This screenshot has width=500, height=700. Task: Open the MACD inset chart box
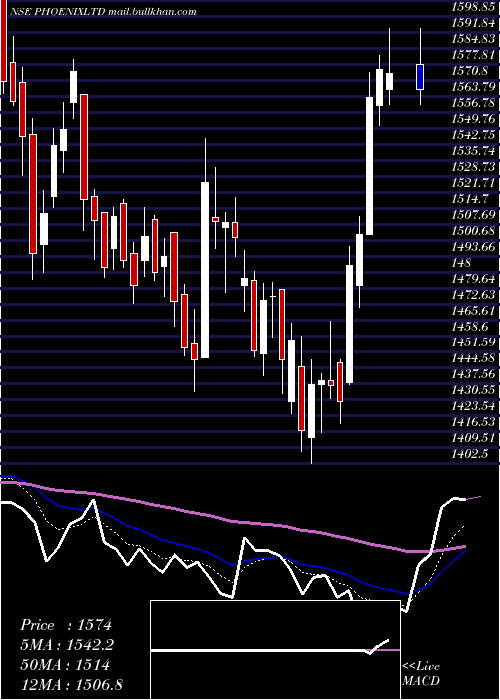pyautogui.click(x=275, y=650)
